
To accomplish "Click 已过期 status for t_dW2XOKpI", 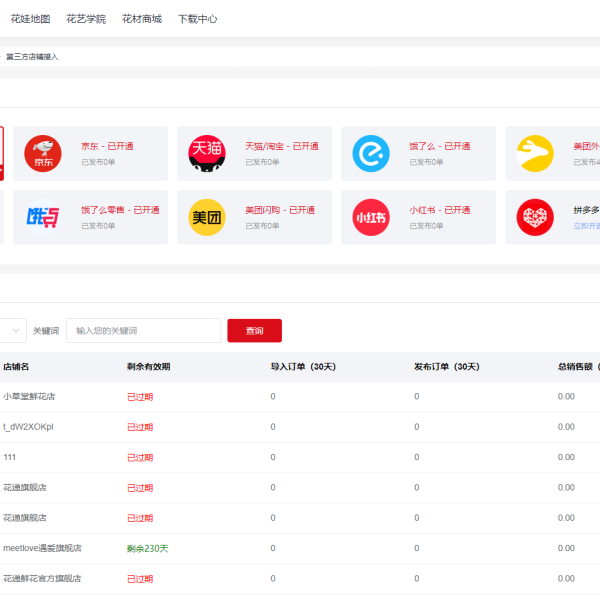I will tap(140, 427).
